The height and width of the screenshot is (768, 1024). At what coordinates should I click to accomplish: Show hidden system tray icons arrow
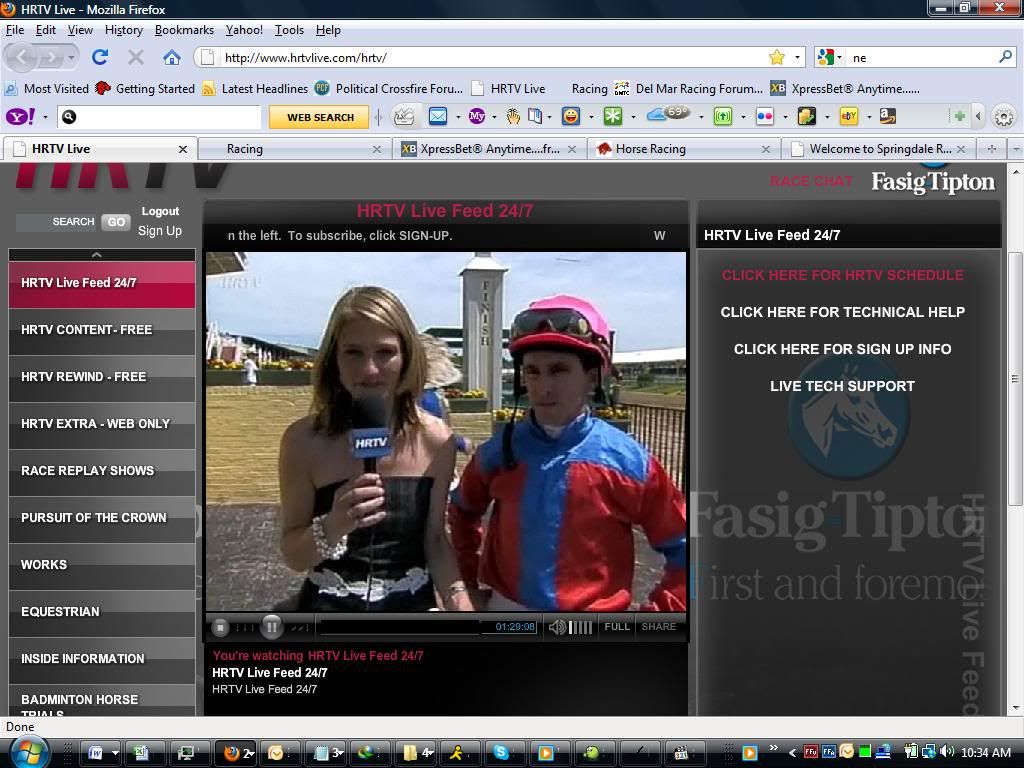[793, 752]
